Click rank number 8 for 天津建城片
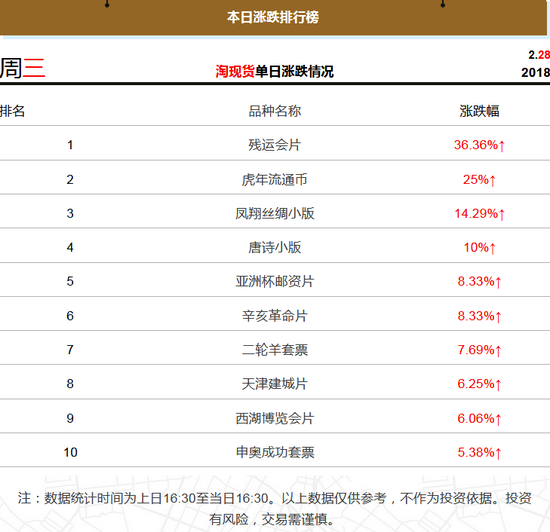Viewport: 550px width, 532px height. pyautogui.click(x=70, y=384)
